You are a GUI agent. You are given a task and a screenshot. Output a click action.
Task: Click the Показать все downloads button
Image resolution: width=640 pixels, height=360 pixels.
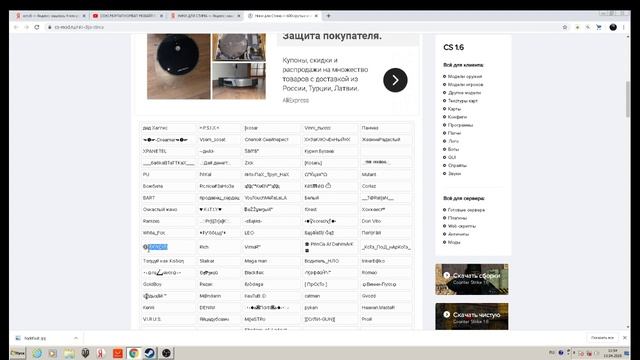coord(602,338)
